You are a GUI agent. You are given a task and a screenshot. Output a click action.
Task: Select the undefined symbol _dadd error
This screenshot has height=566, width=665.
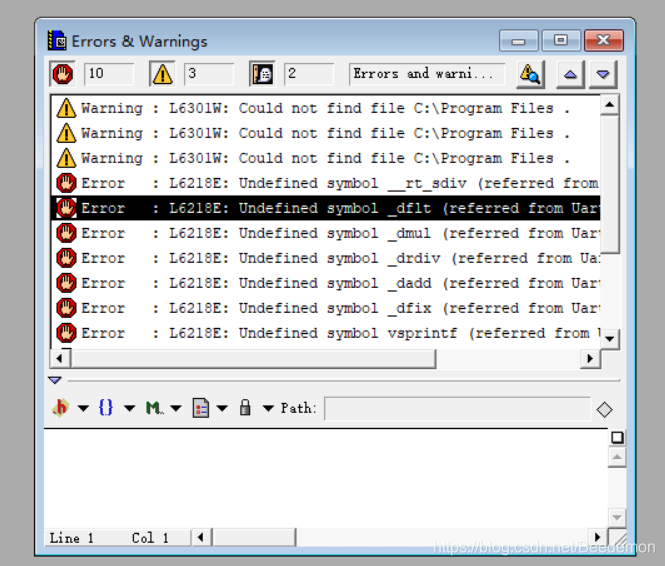[x=326, y=283]
